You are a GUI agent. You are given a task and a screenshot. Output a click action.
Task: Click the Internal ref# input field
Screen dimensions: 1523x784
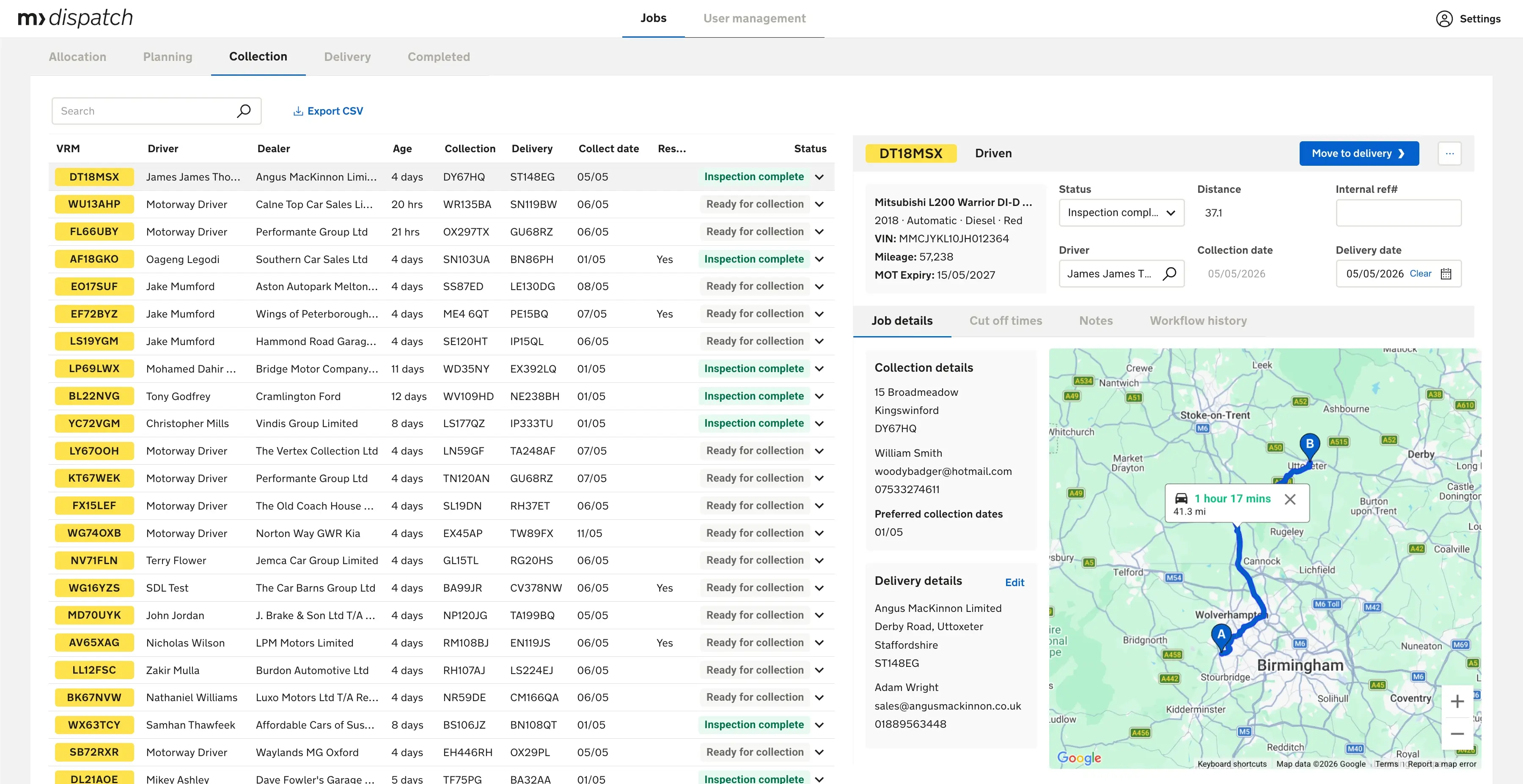click(1398, 213)
